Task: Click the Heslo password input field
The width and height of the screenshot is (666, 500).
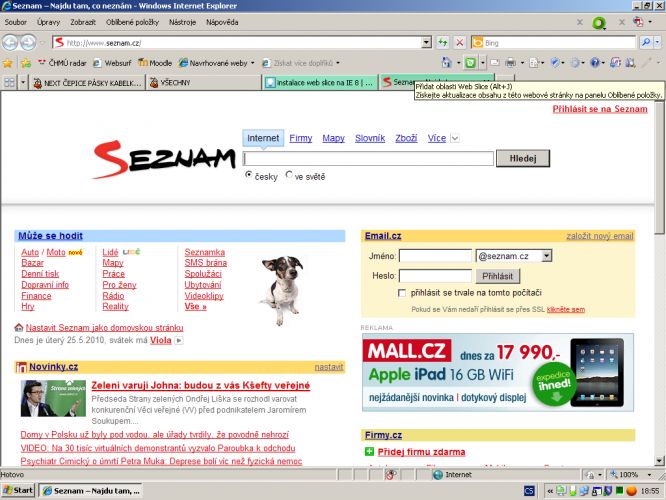Action: (x=435, y=276)
